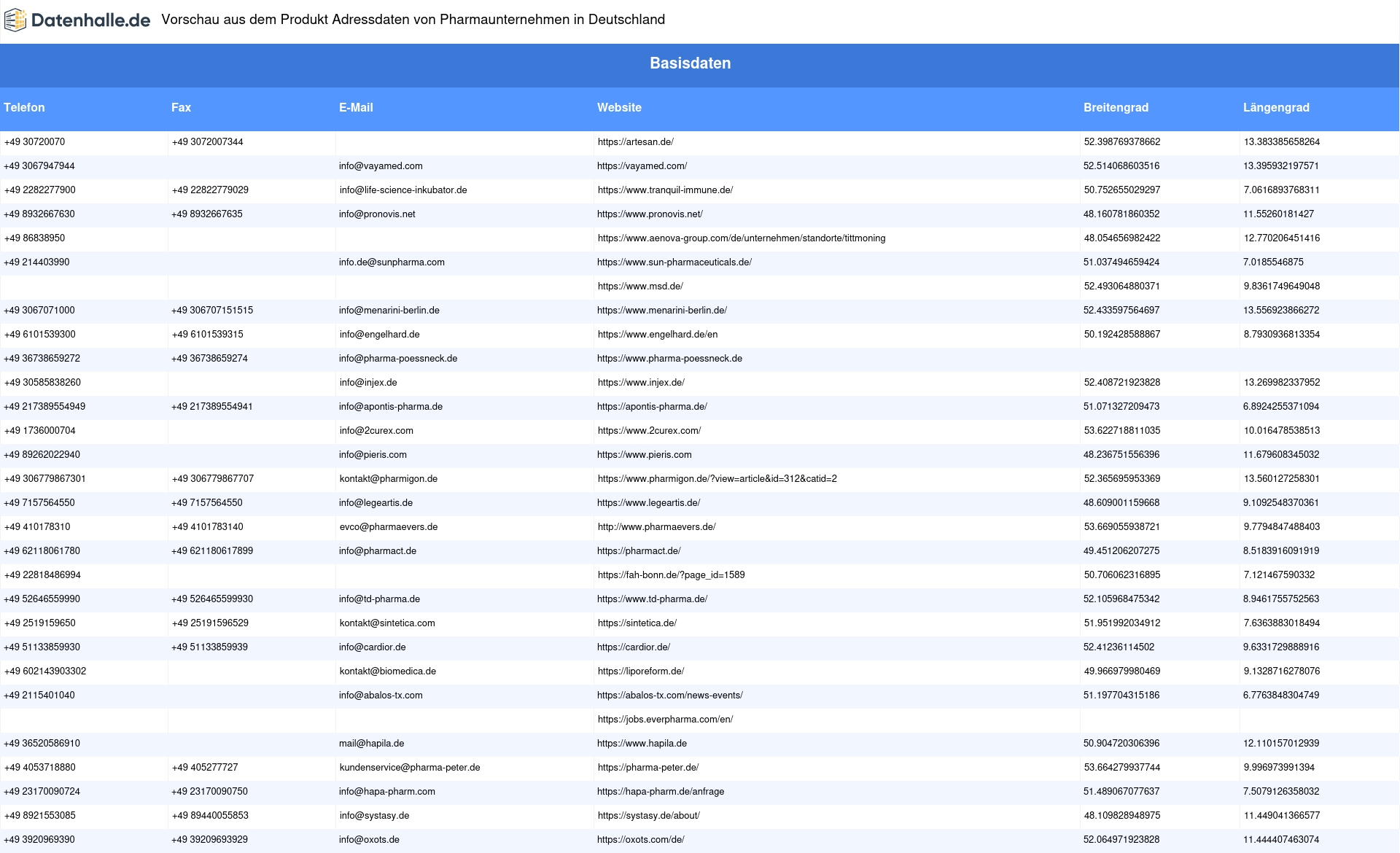Viewport: 1400px width, 853px height.
Task: Open https://apontis-pharma.de/ link
Action: pos(652,407)
